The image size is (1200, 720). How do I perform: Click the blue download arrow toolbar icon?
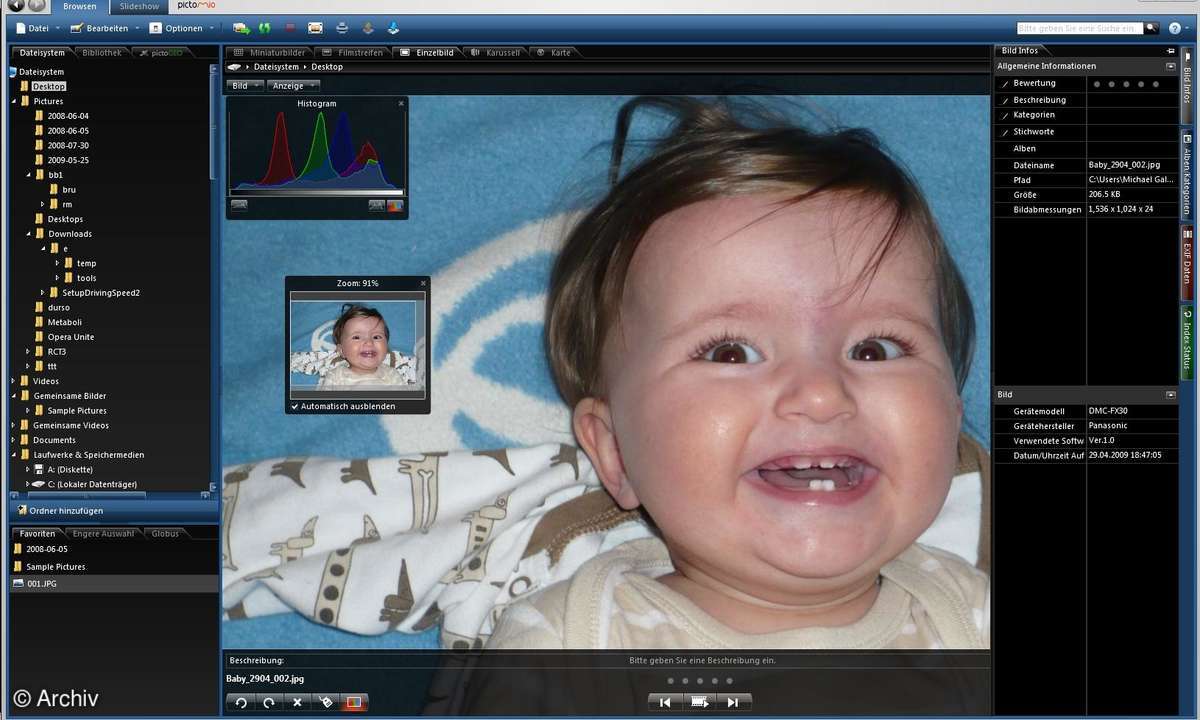393,28
